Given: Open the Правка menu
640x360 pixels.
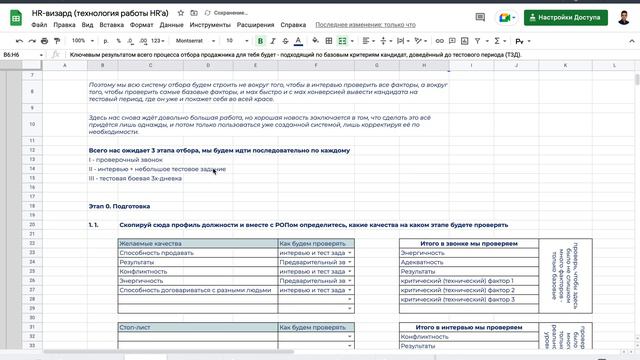Looking at the screenshot, I should click(64, 25).
